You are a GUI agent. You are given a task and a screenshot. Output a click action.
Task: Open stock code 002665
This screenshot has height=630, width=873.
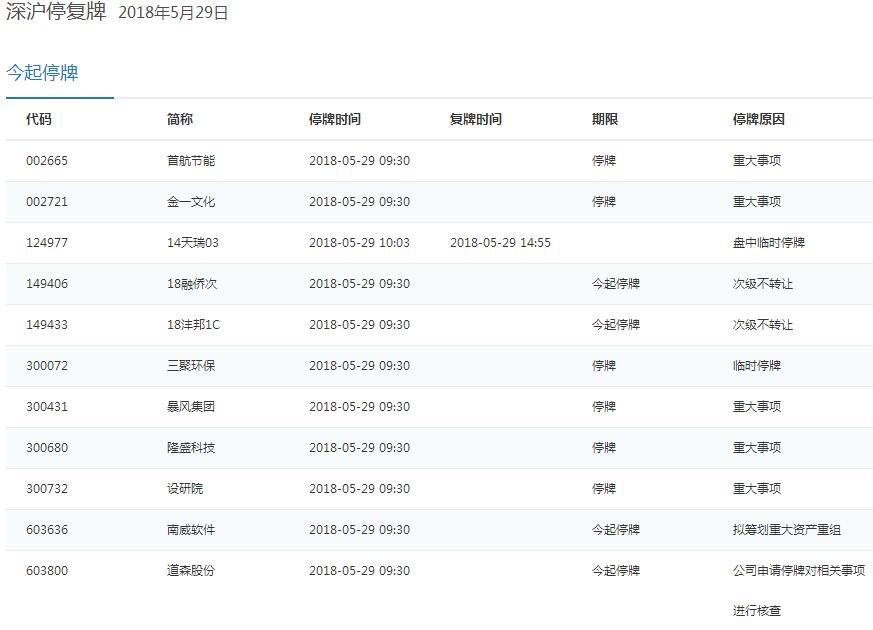click(47, 161)
